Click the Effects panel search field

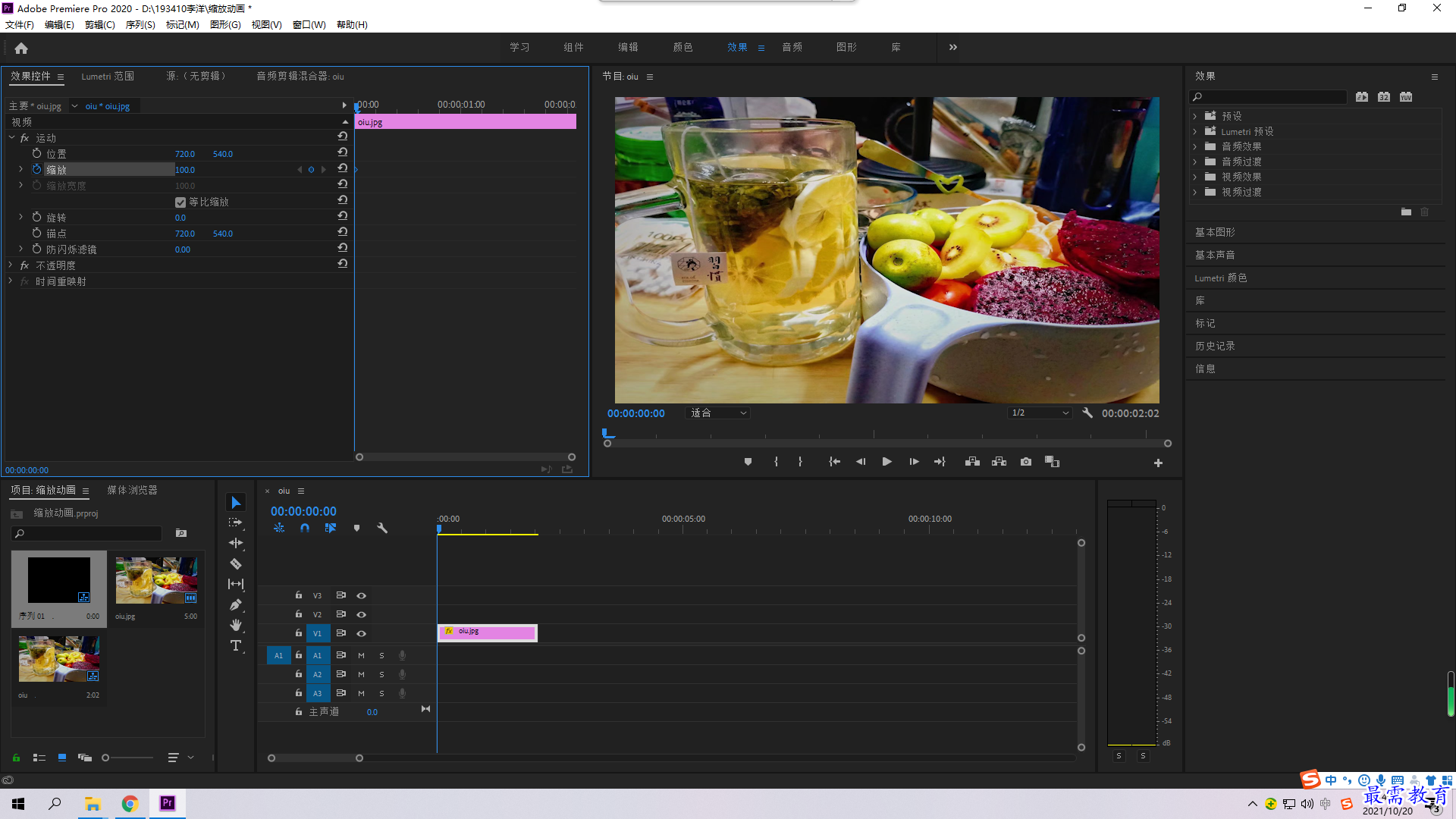click(1268, 97)
